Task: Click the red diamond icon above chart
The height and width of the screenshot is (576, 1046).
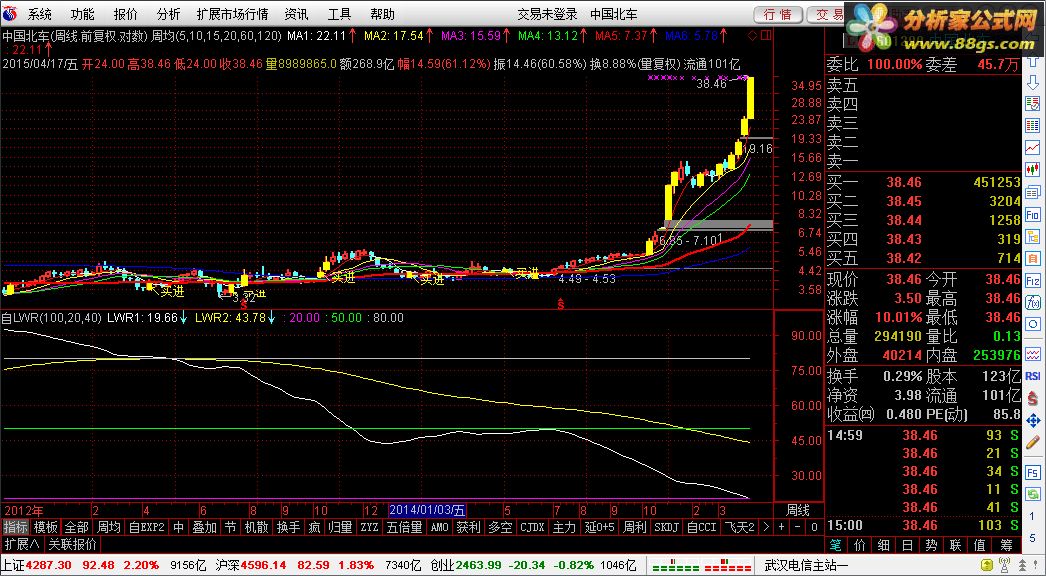Action: point(753,35)
